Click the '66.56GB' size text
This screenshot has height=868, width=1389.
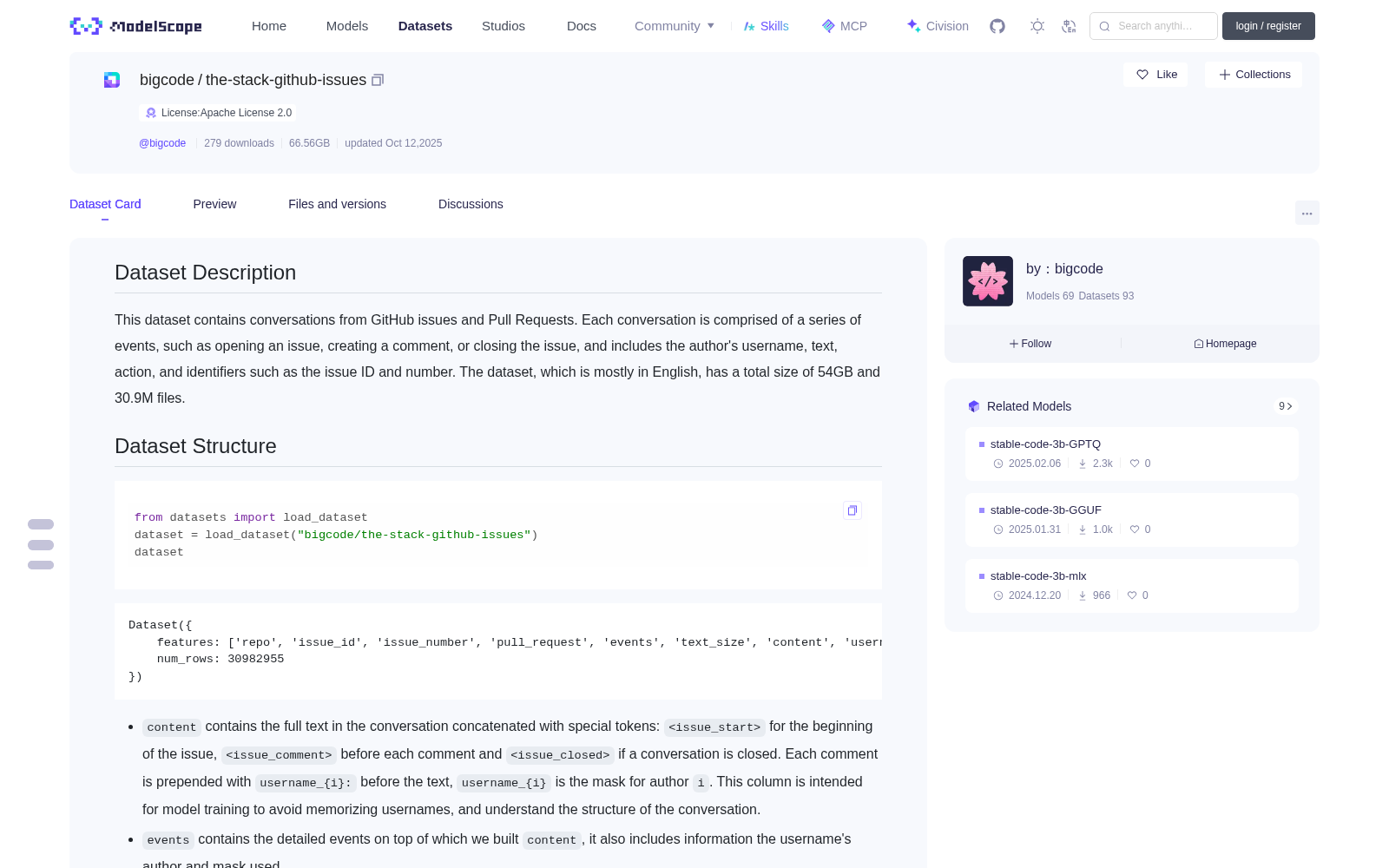point(309,143)
